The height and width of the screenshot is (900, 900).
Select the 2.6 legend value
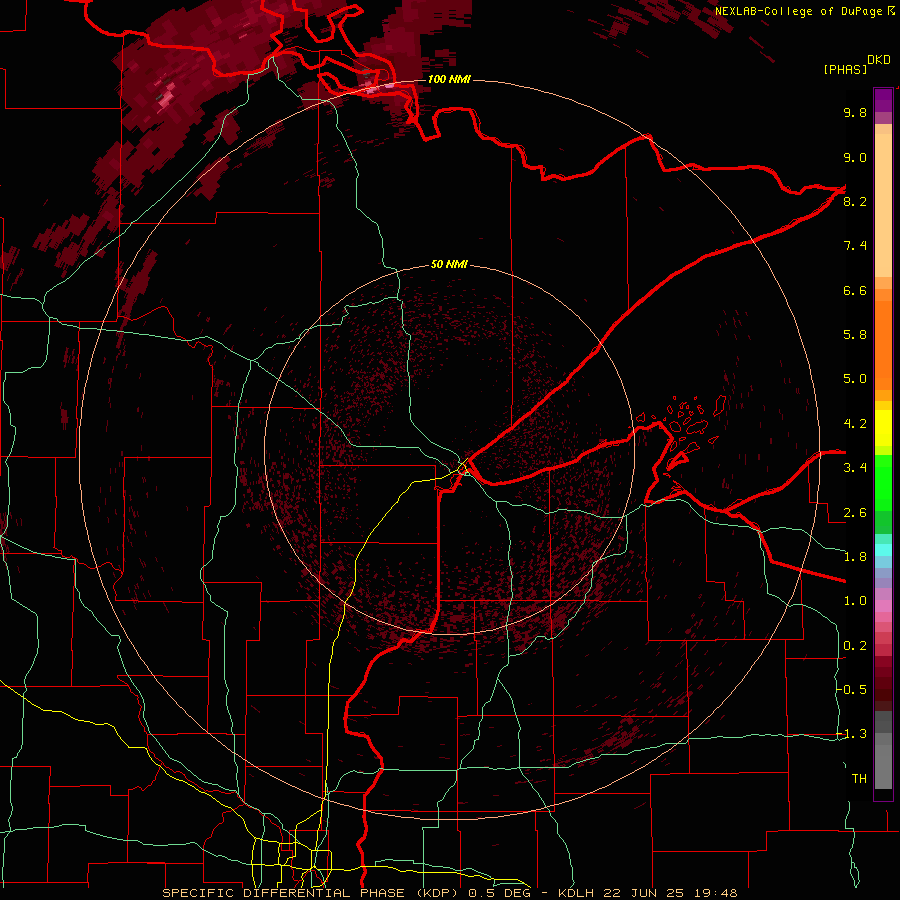pyautogui.click(x=855, y=513)
